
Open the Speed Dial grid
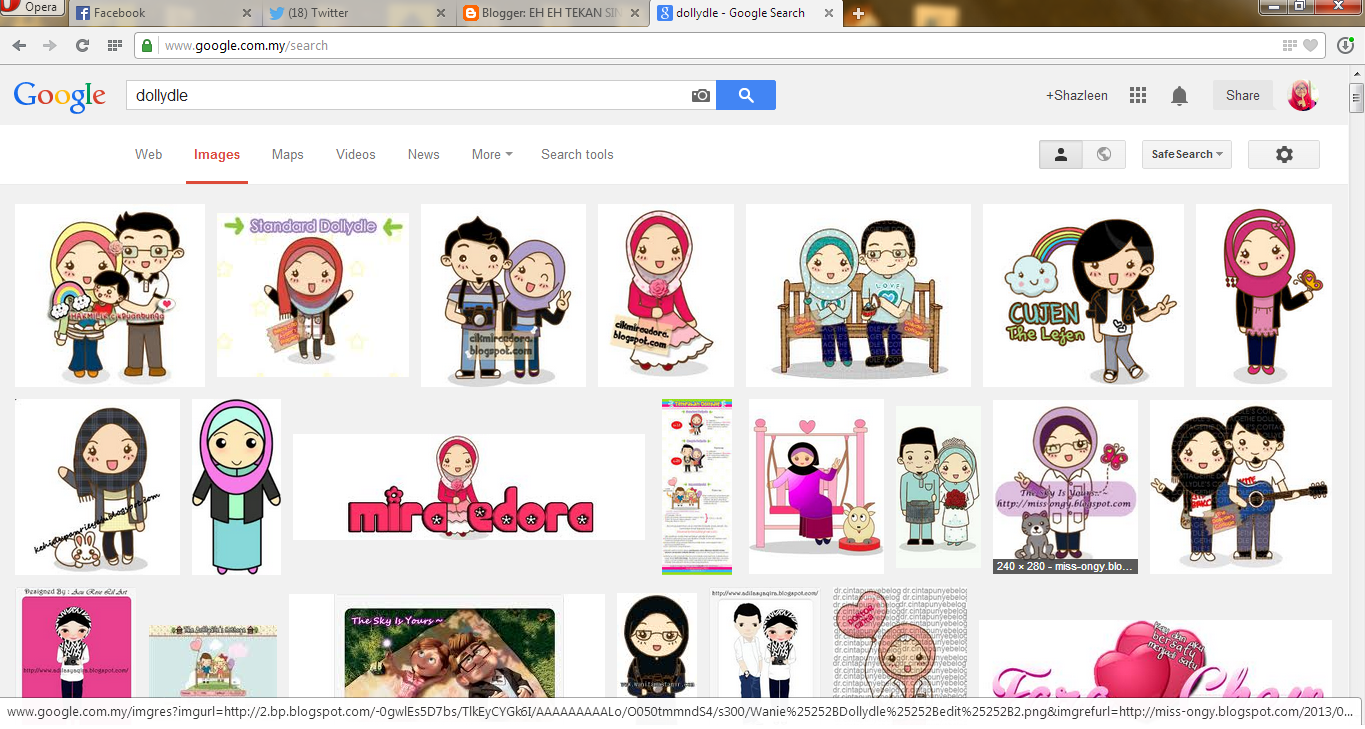tap(115, 46)
